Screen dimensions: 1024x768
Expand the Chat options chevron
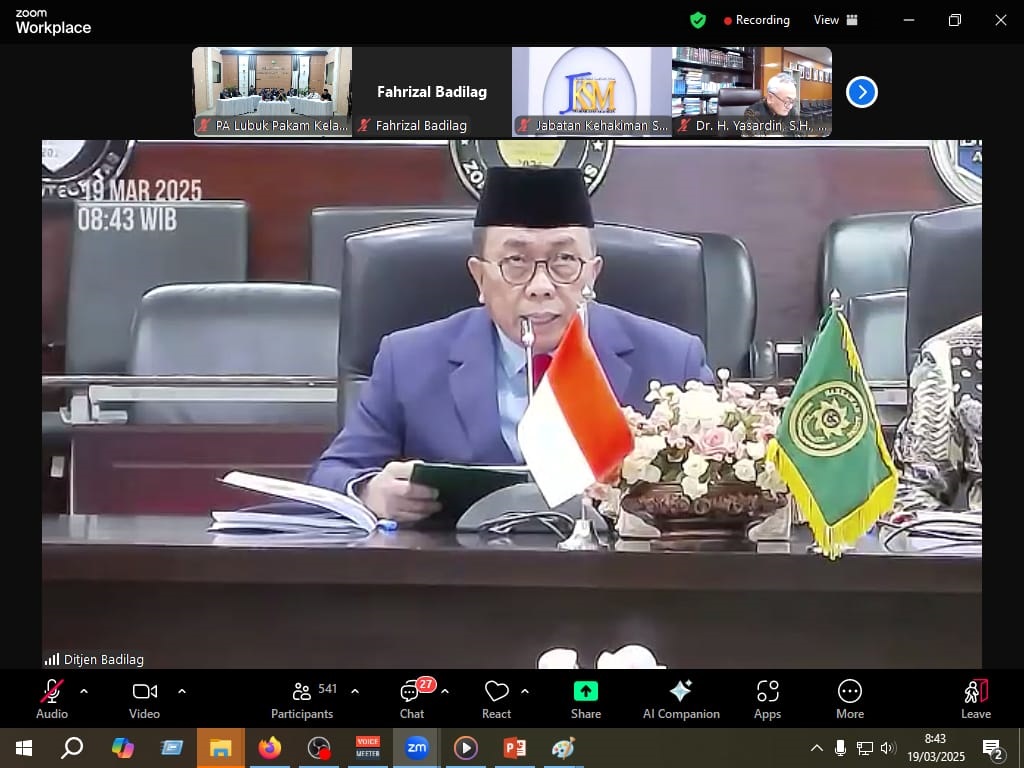(445, 691)
